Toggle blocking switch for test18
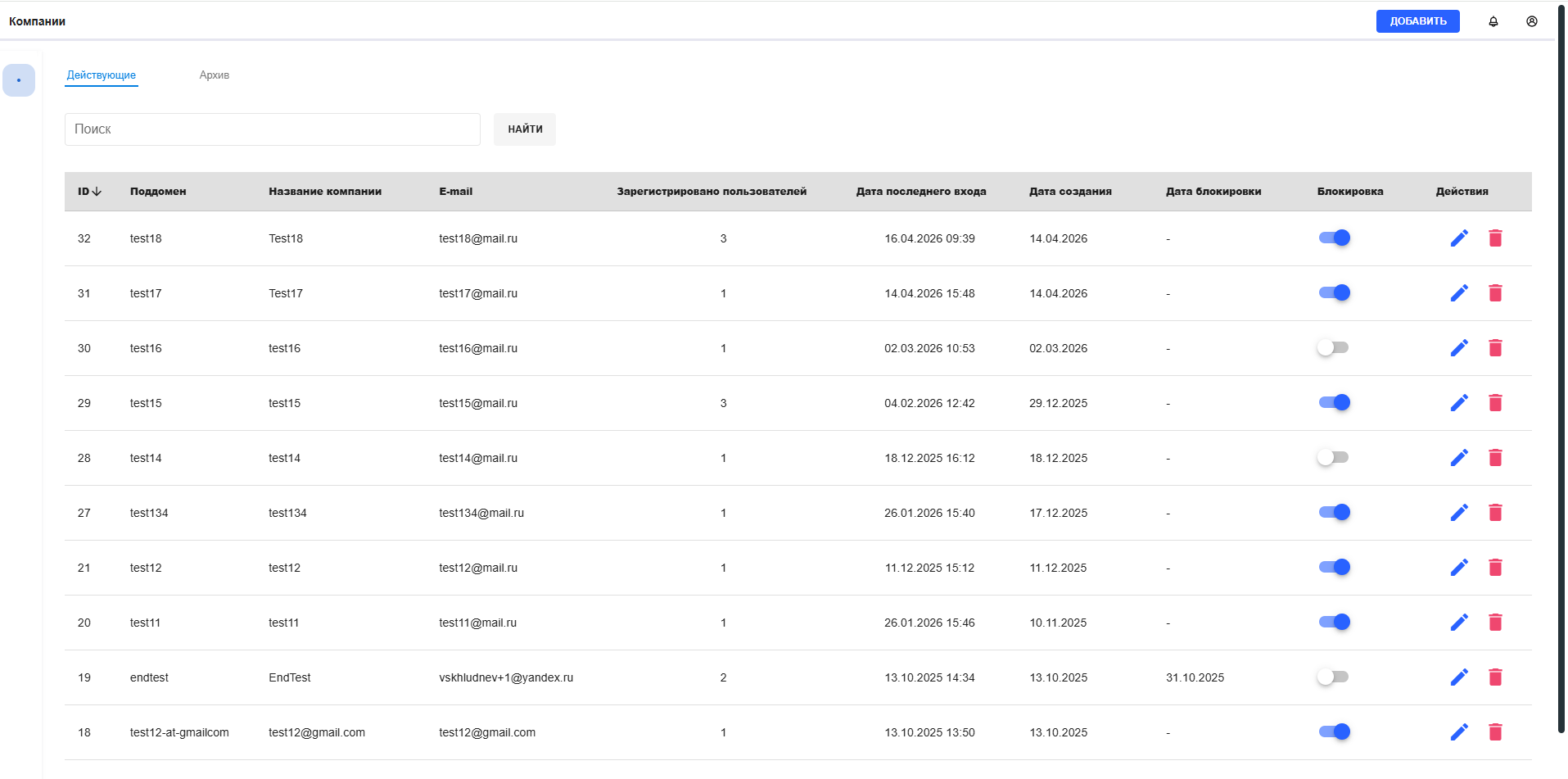 click(1334, 238)
